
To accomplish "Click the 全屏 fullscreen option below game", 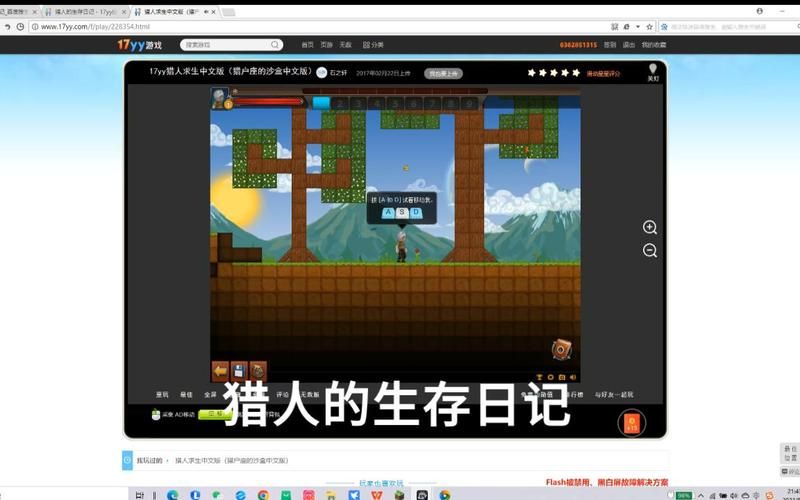I will [210, 394].
